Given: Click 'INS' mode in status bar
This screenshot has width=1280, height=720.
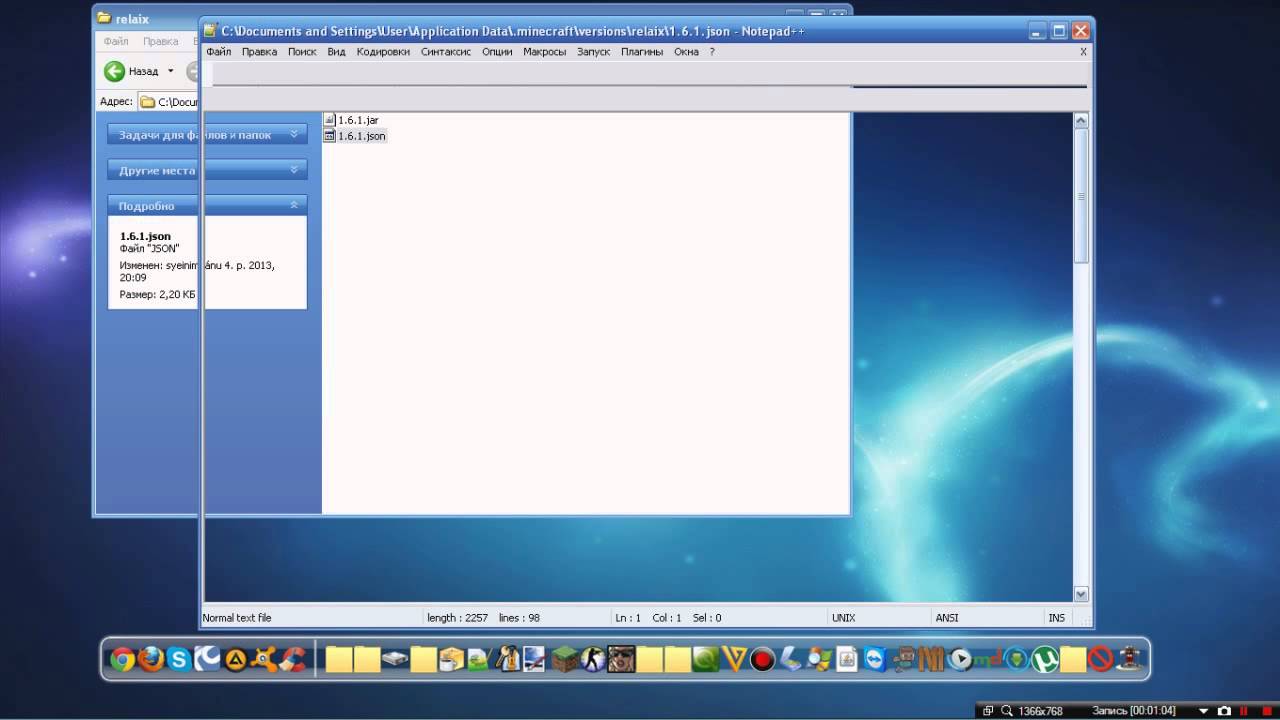Looking at the screenshot, I should coord(1056,618).
